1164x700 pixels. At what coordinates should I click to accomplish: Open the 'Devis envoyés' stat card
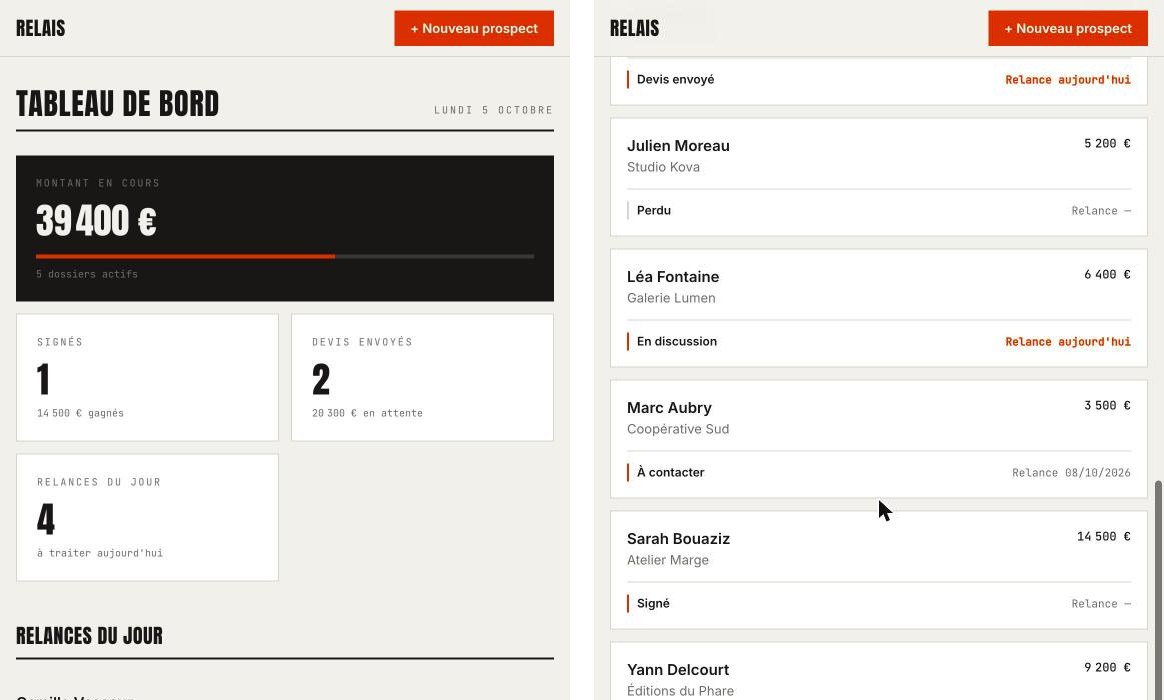[x=422, y=377]
